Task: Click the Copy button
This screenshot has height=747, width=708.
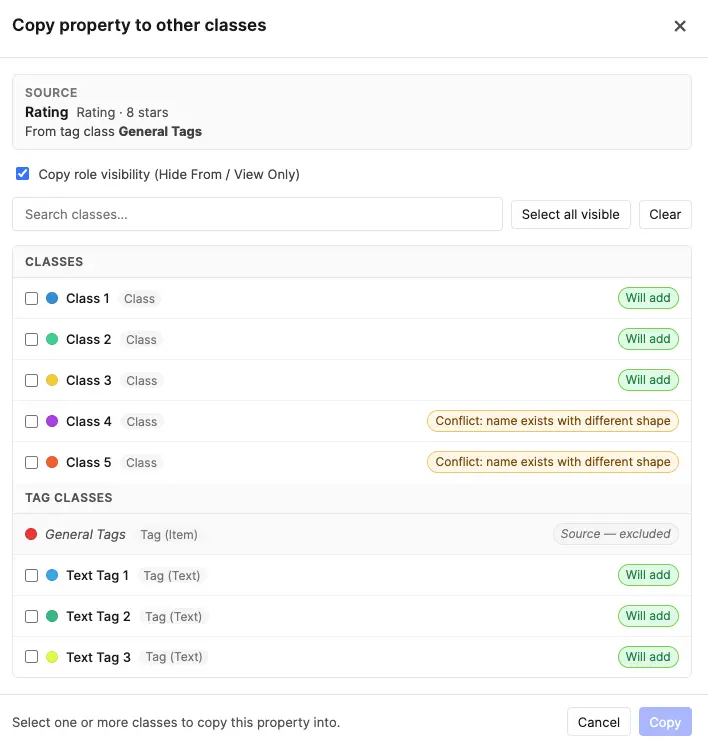Action: (665, 722)
